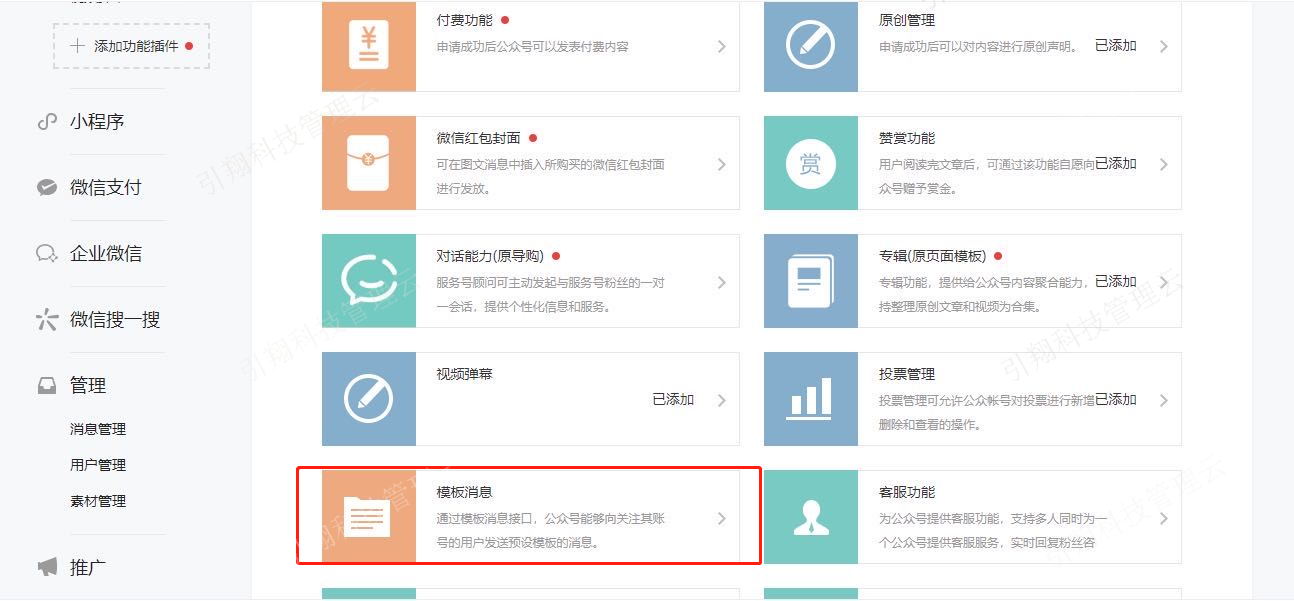Image resolution: width=1294 pixels, height=601 pixels.
Task: Click the 对话能力(原导购) title
Action: coord(490,256)
